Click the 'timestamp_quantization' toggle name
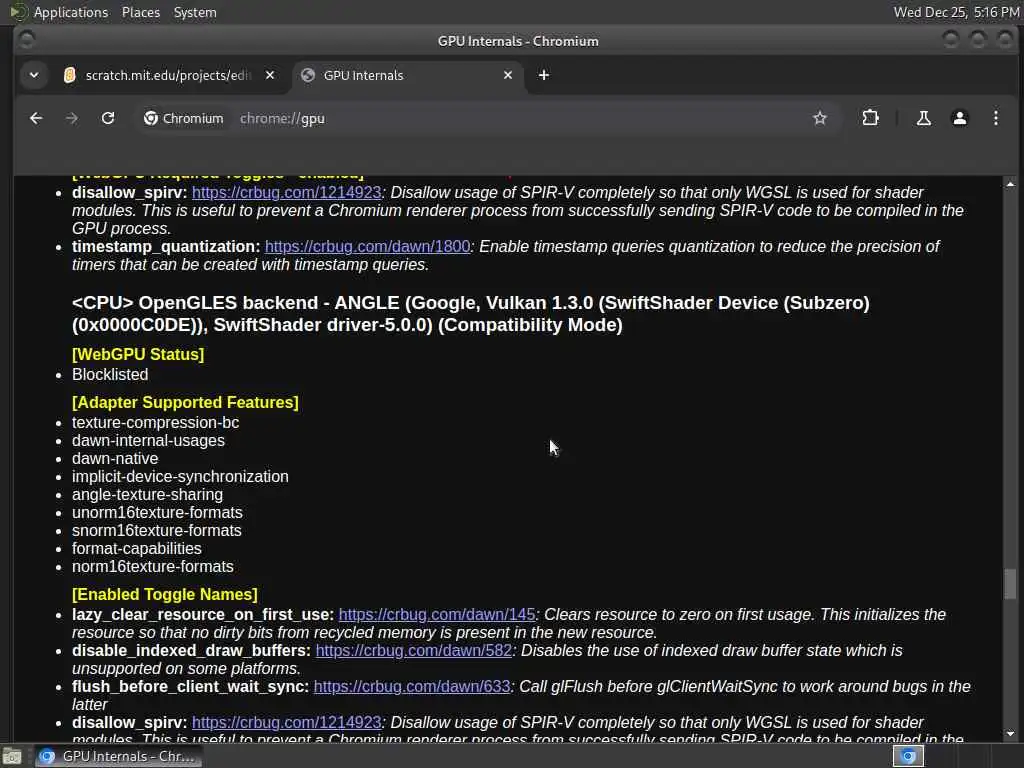The image size is (1024, 768). tap(166, 247)
